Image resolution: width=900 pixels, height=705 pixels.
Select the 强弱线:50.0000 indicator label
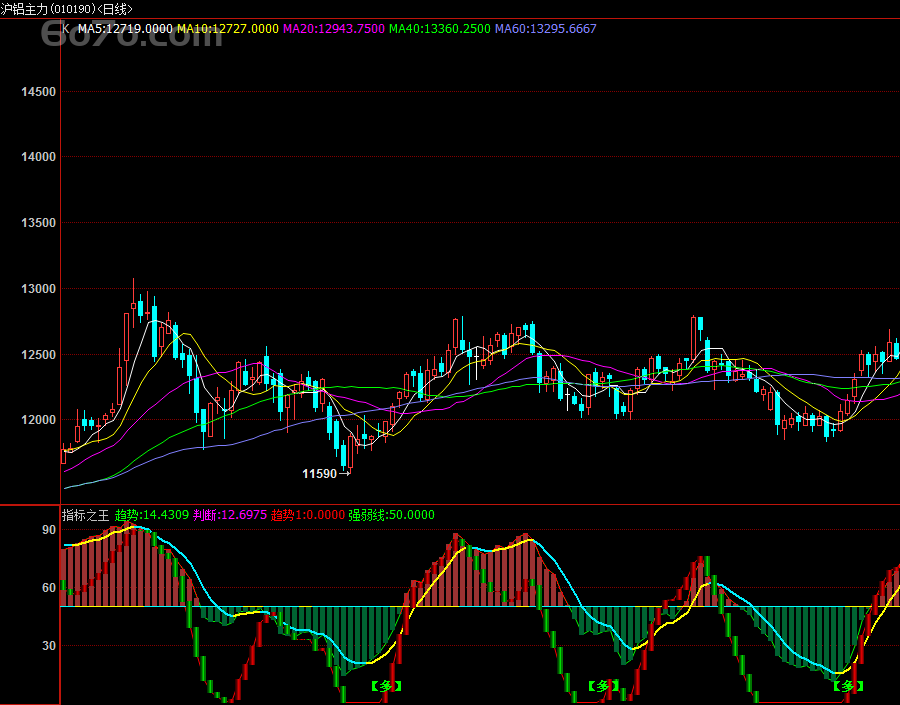tap(391, 515)
